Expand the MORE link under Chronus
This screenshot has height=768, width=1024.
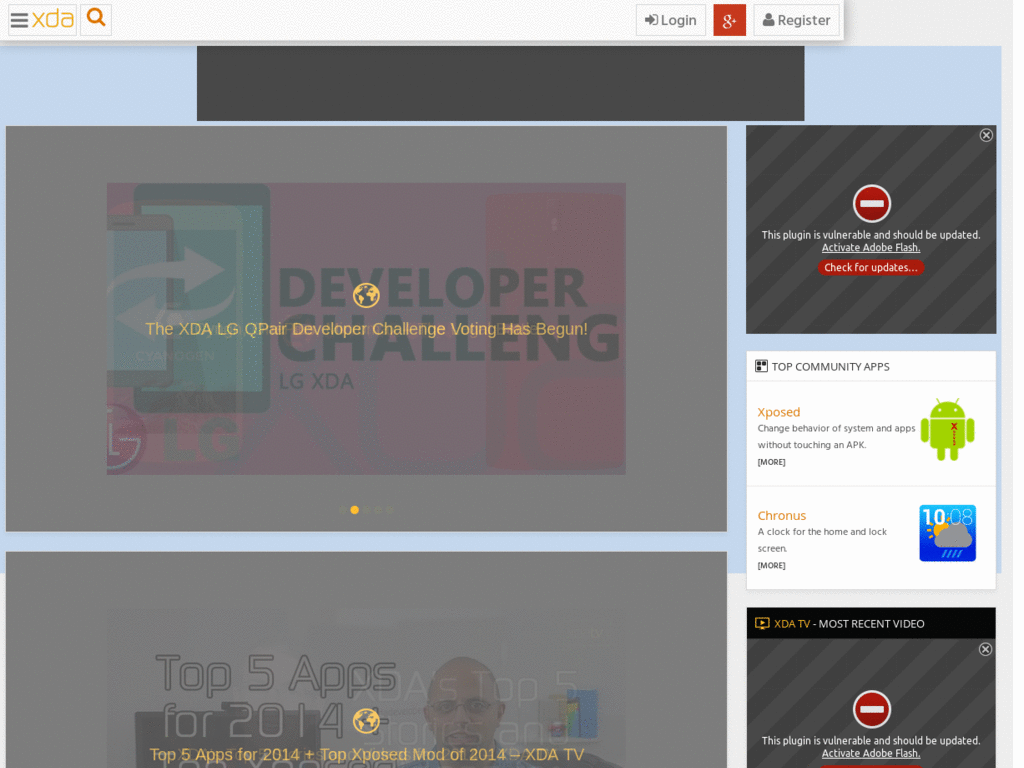[x=771, y=566]
